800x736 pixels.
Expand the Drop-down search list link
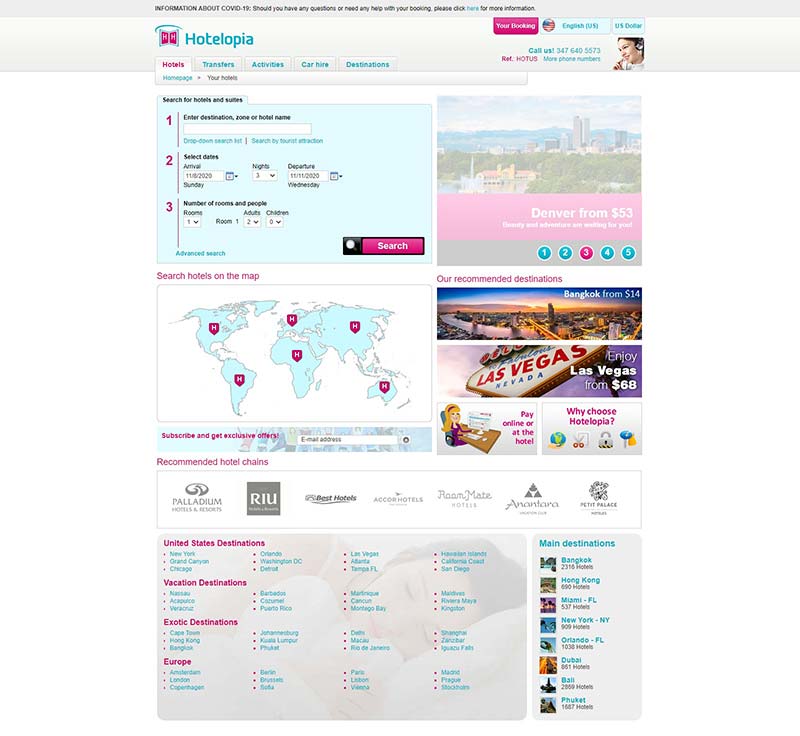(x=213, y=141)
